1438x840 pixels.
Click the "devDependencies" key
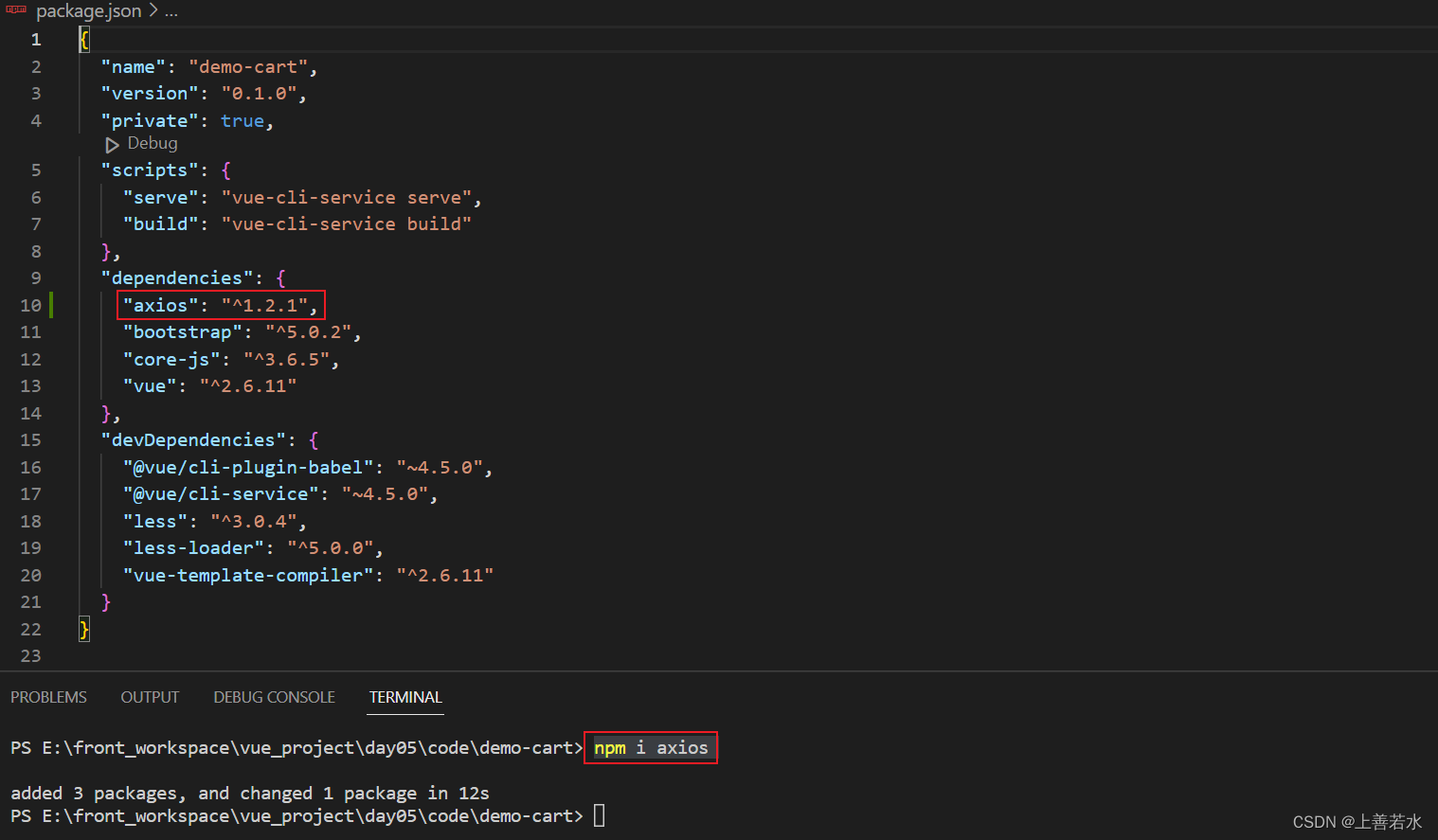193,440
